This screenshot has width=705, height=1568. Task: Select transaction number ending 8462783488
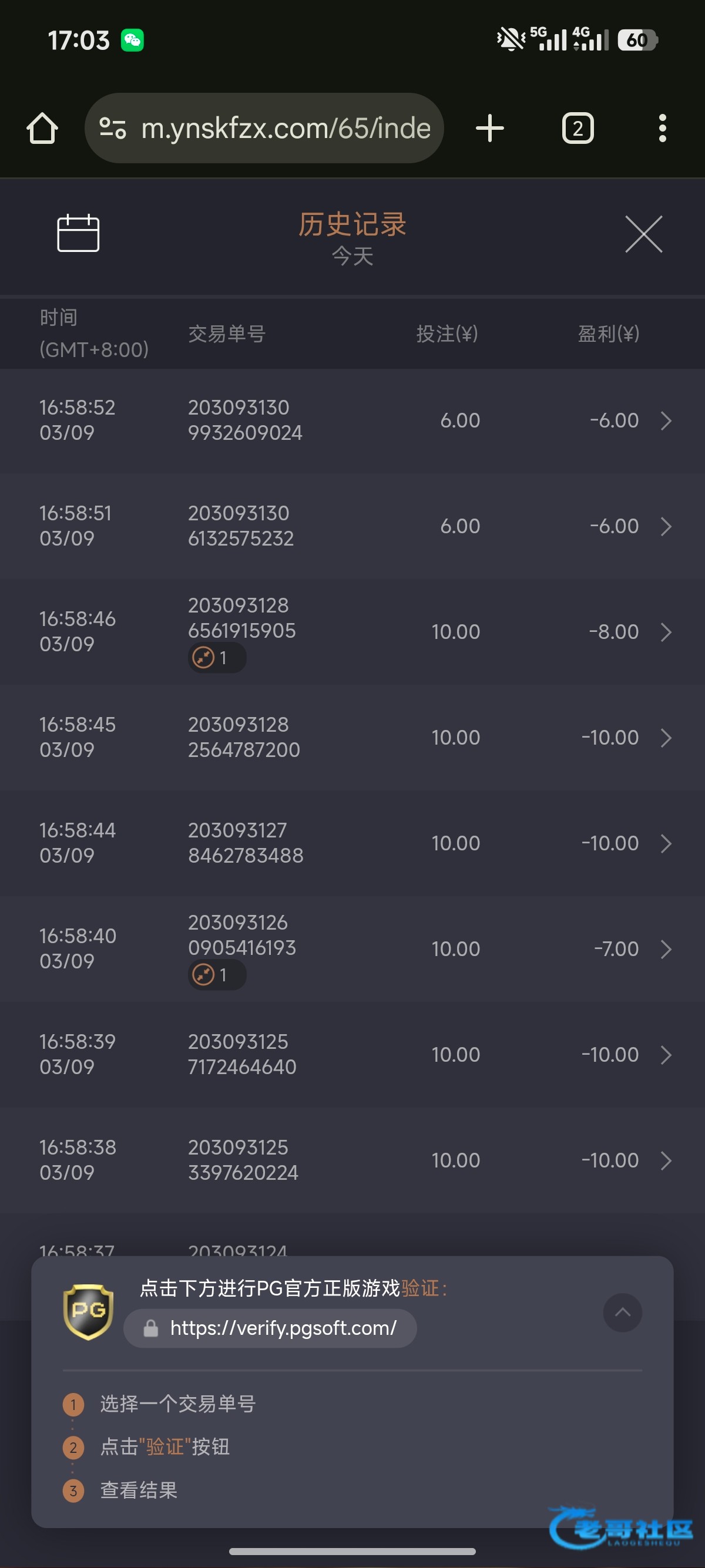[246, 843]
